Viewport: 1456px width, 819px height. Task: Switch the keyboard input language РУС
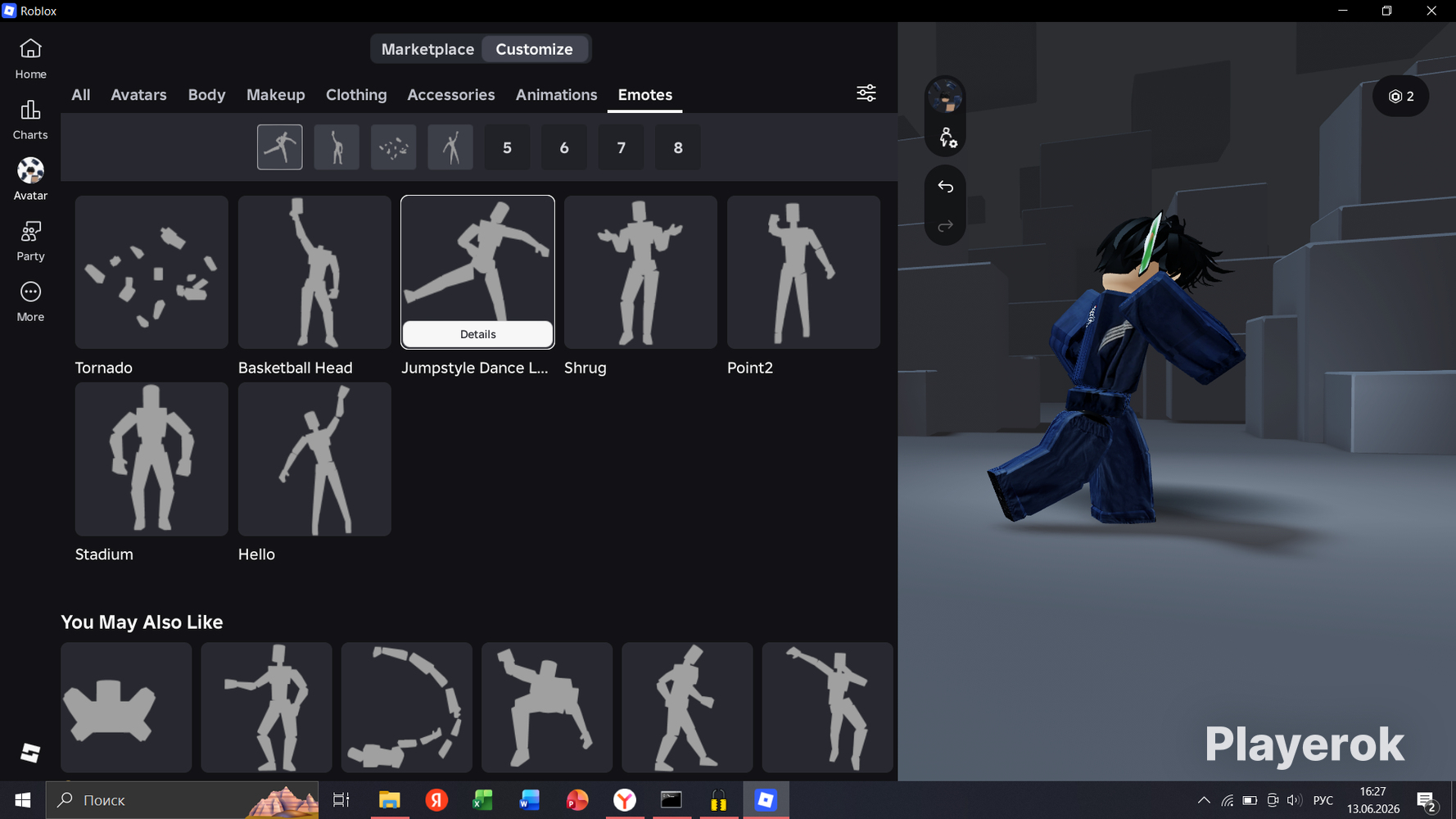pyautogui.click(x=1323, y=800)
